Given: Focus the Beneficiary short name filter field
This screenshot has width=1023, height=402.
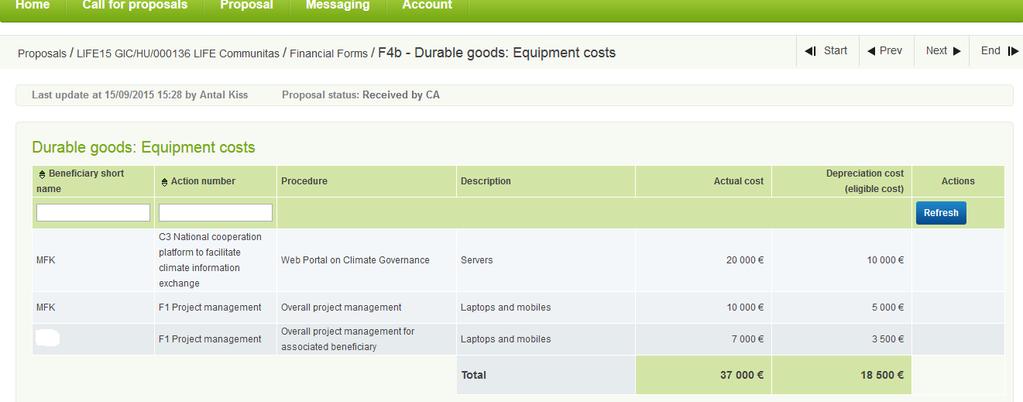Looking at the screenshot, I should tap(93, 213).
